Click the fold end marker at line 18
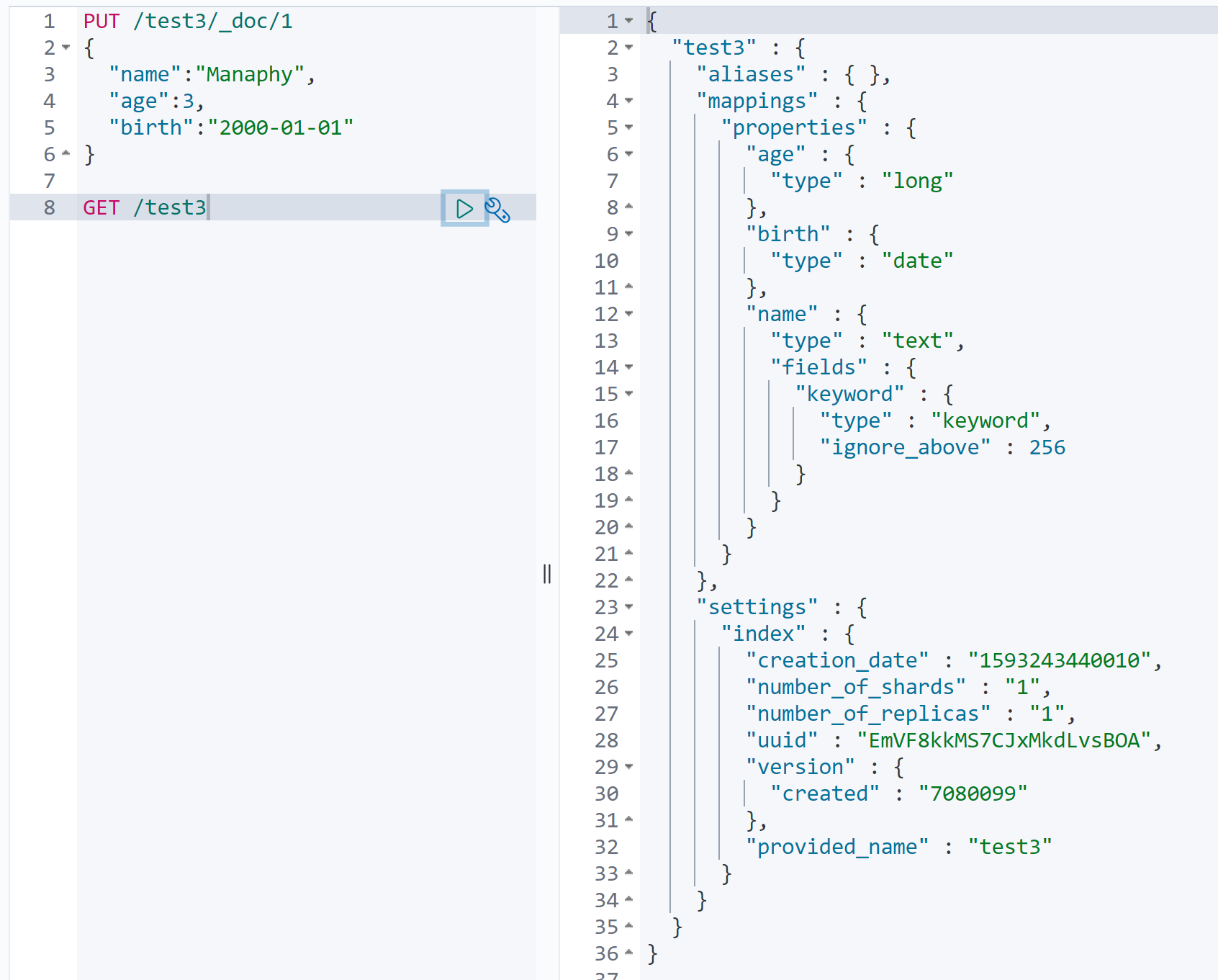This screenshot has height=980, width=1218. tap(629, 473)
